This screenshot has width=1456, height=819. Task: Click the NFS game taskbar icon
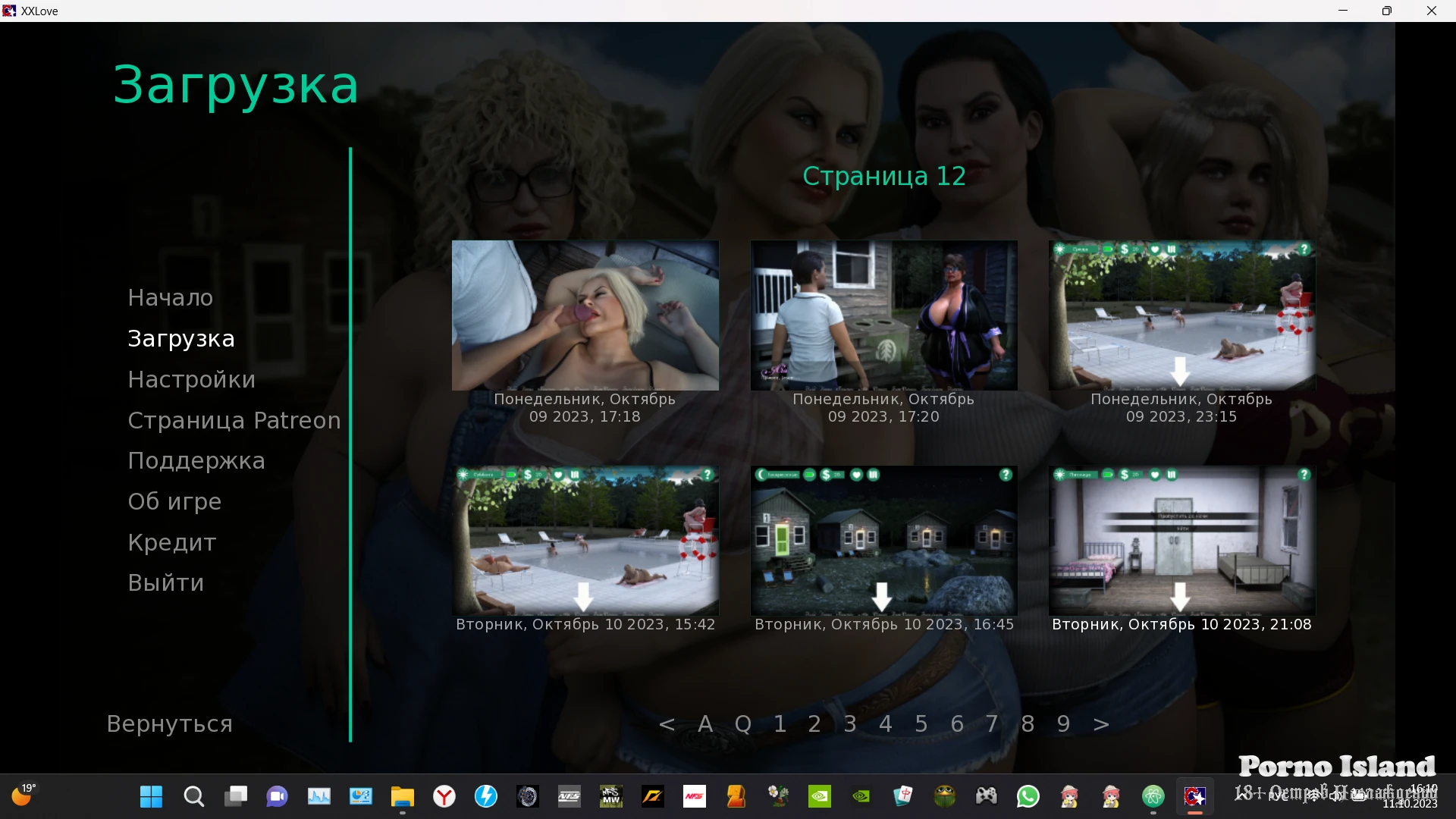(694, 796)
